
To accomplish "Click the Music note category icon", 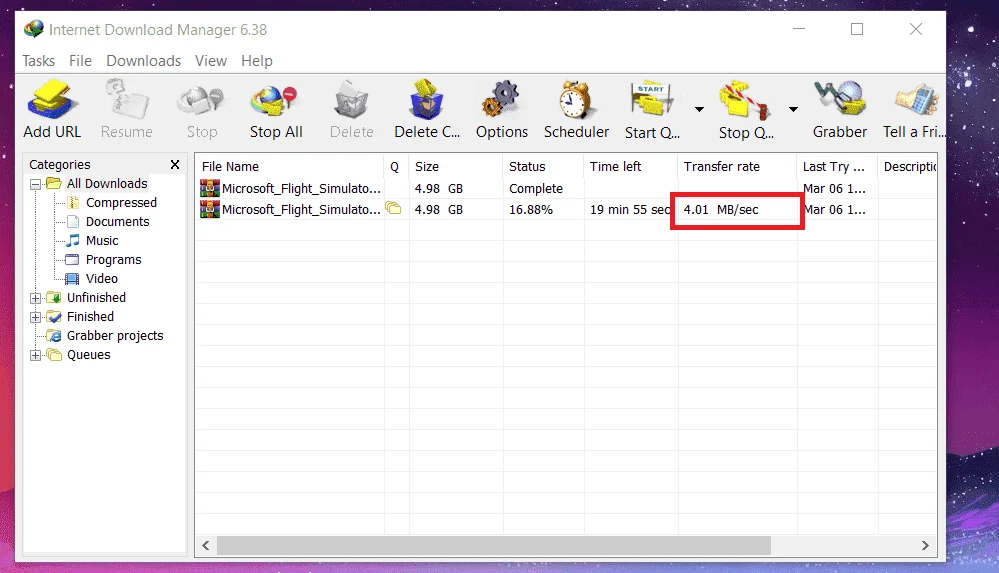I will click(x=73, y=240).
